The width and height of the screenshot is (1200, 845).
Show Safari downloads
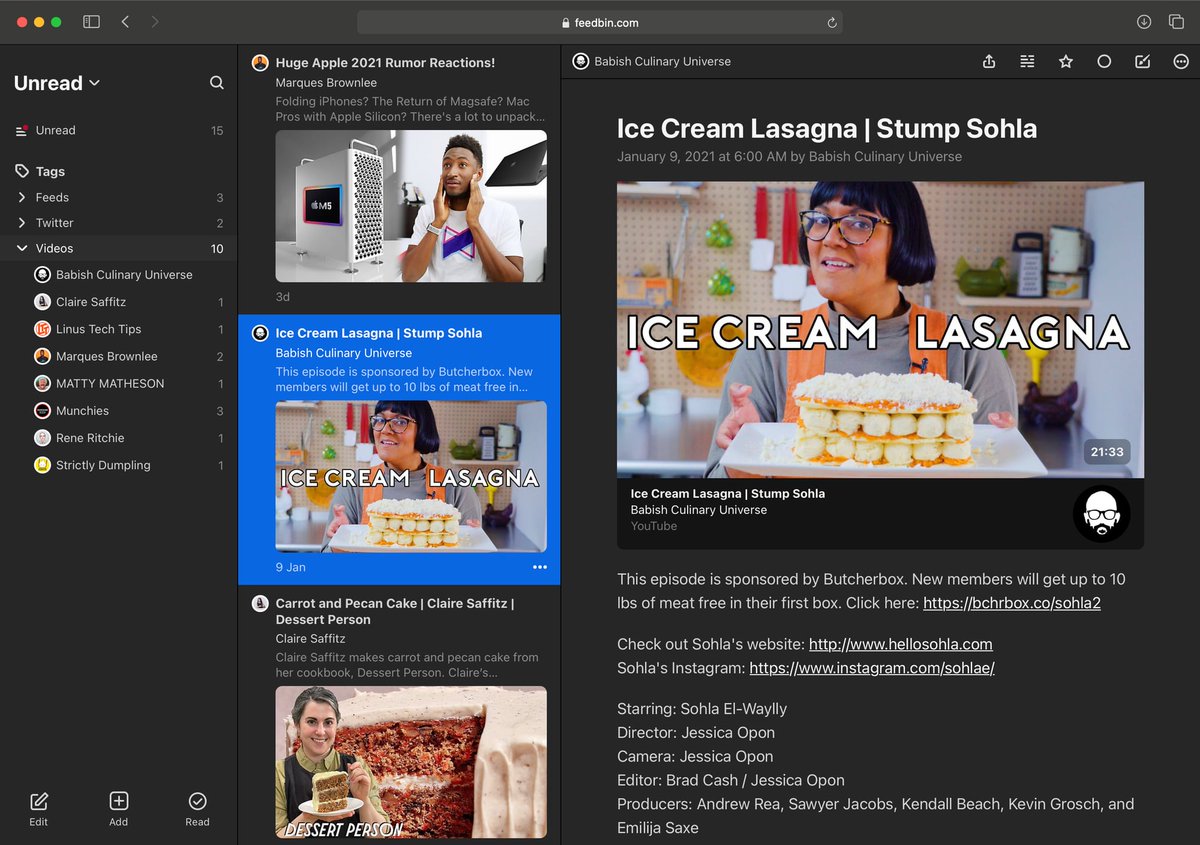click(1144, 22)
